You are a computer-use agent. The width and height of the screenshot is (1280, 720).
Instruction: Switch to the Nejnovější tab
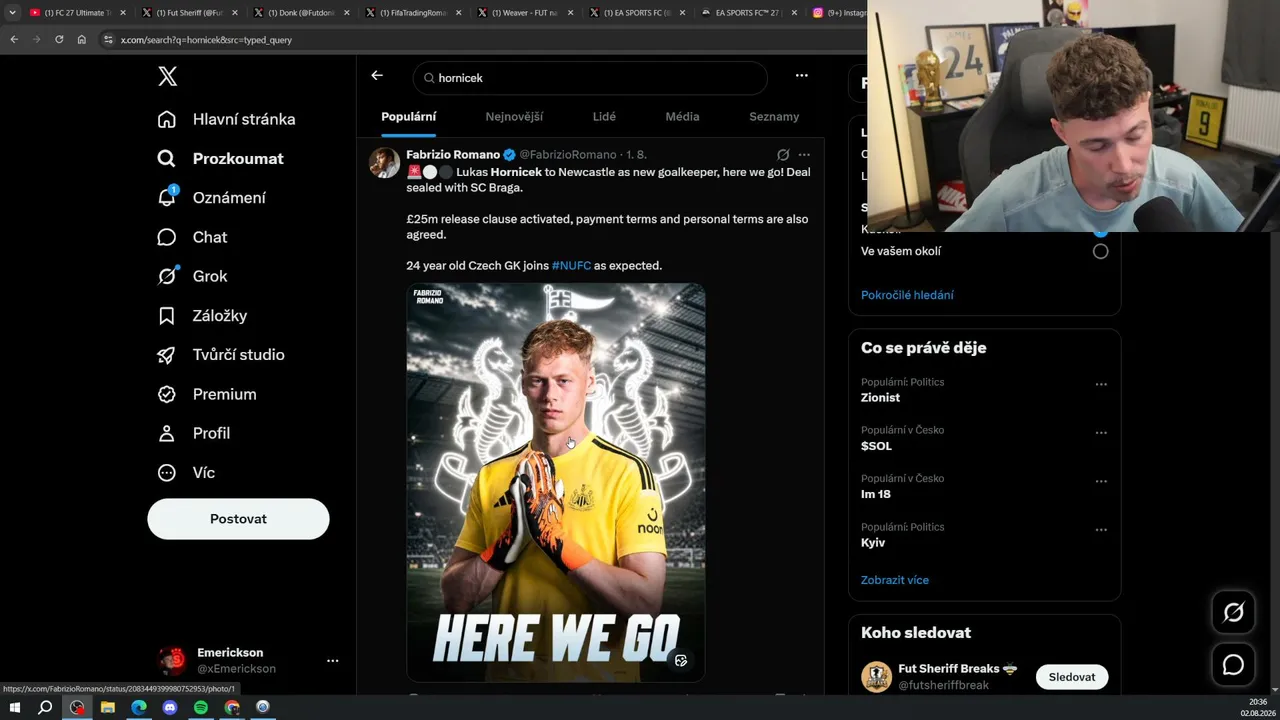514,117
